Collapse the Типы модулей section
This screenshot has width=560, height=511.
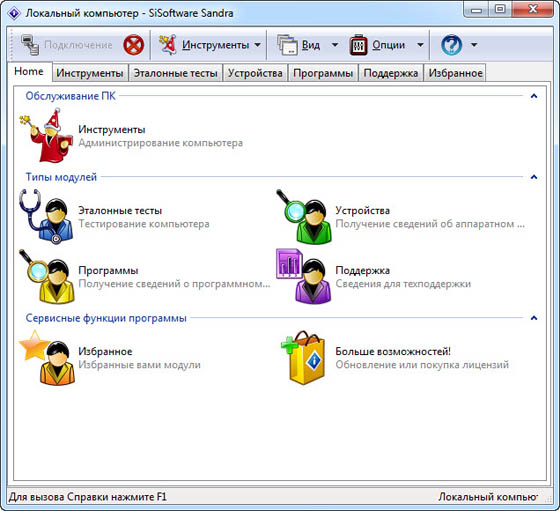[x=534, y=177]
